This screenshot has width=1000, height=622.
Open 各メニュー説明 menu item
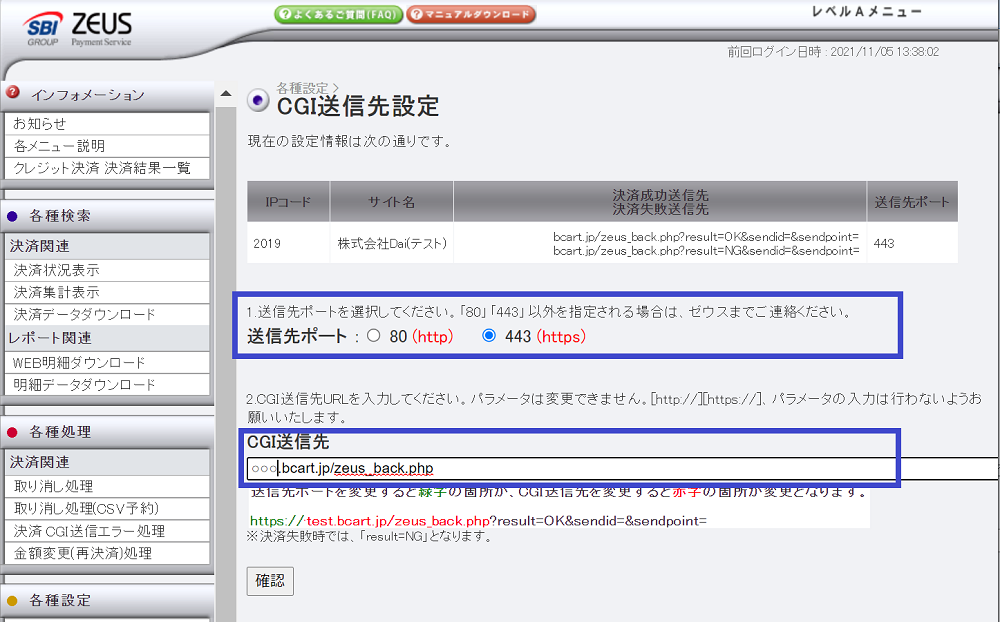(107, 146)
